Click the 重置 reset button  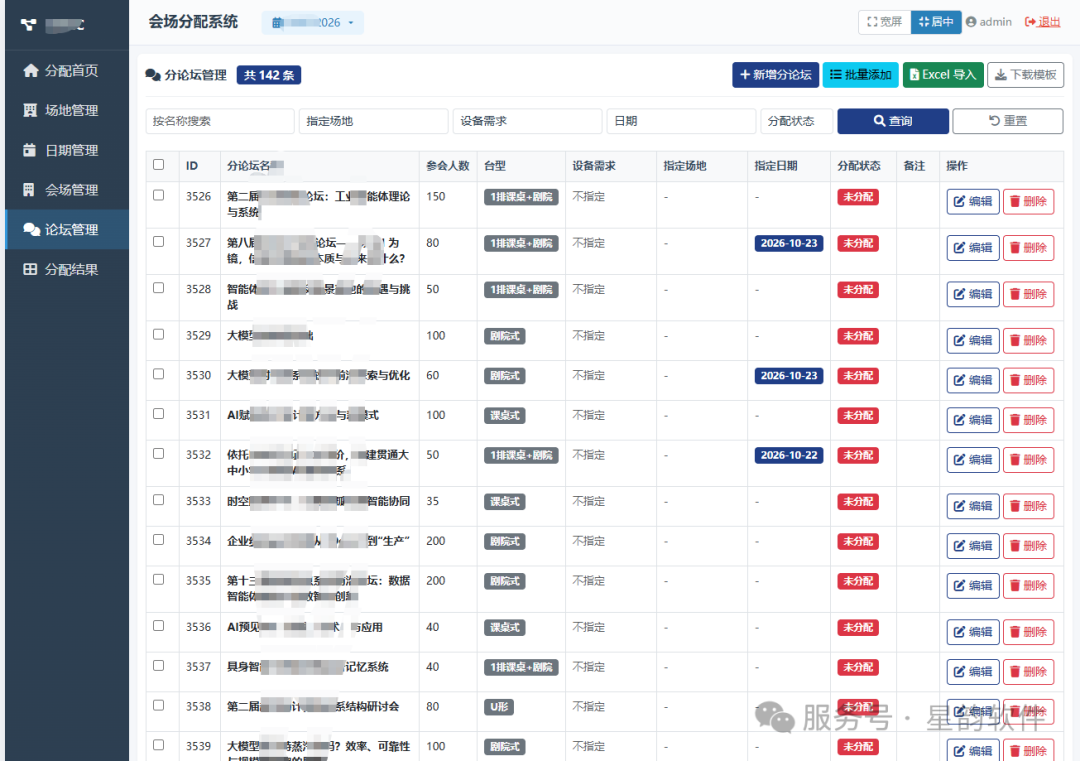pos(1008,121)
